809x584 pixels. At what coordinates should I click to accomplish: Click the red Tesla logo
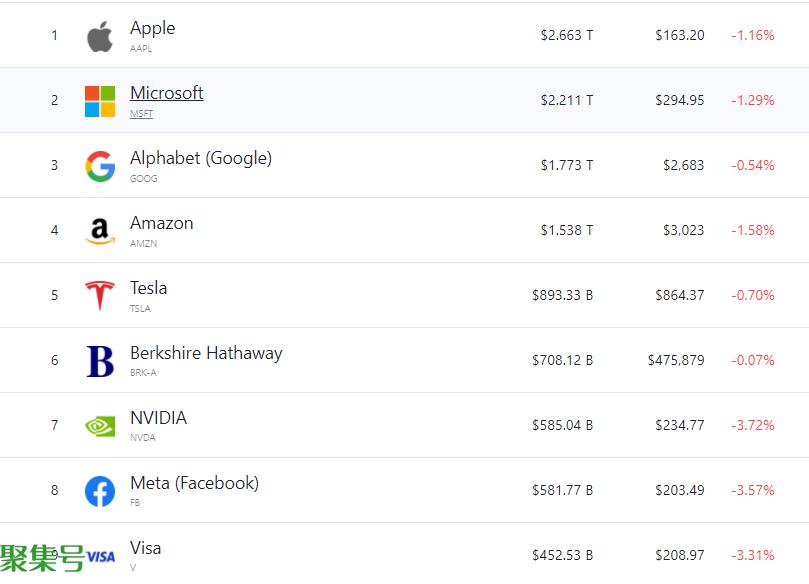pyautogui.click(x=100, y=296)
